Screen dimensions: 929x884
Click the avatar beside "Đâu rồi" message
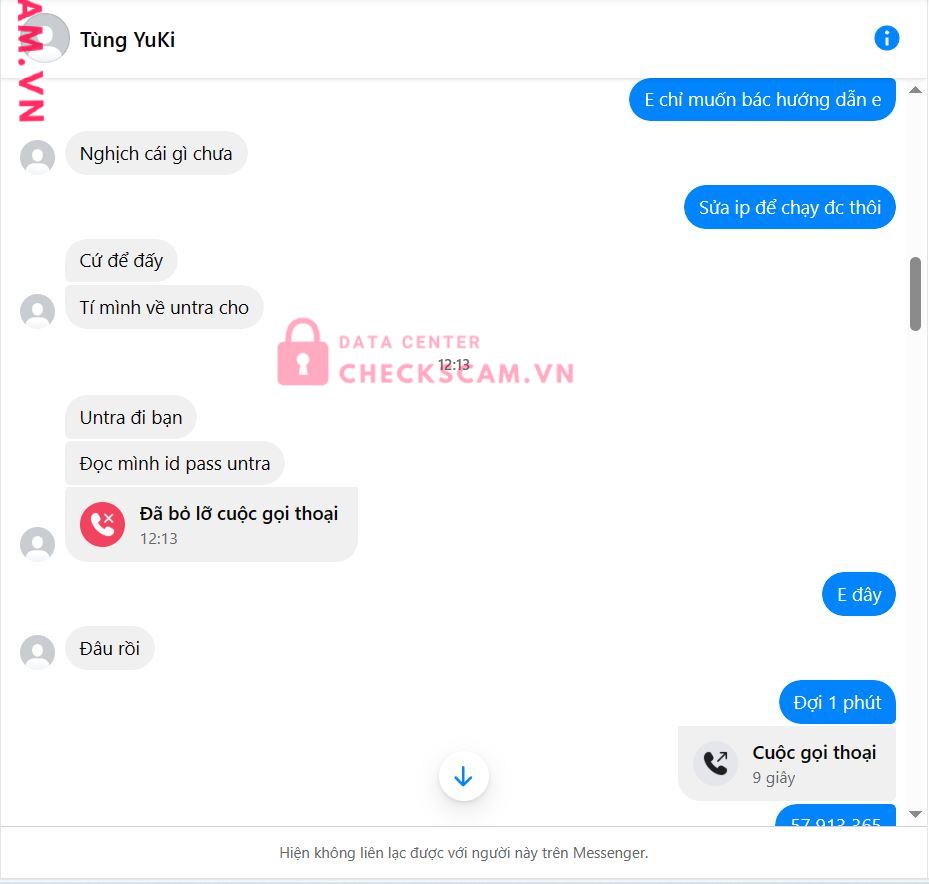pos(37,652)
